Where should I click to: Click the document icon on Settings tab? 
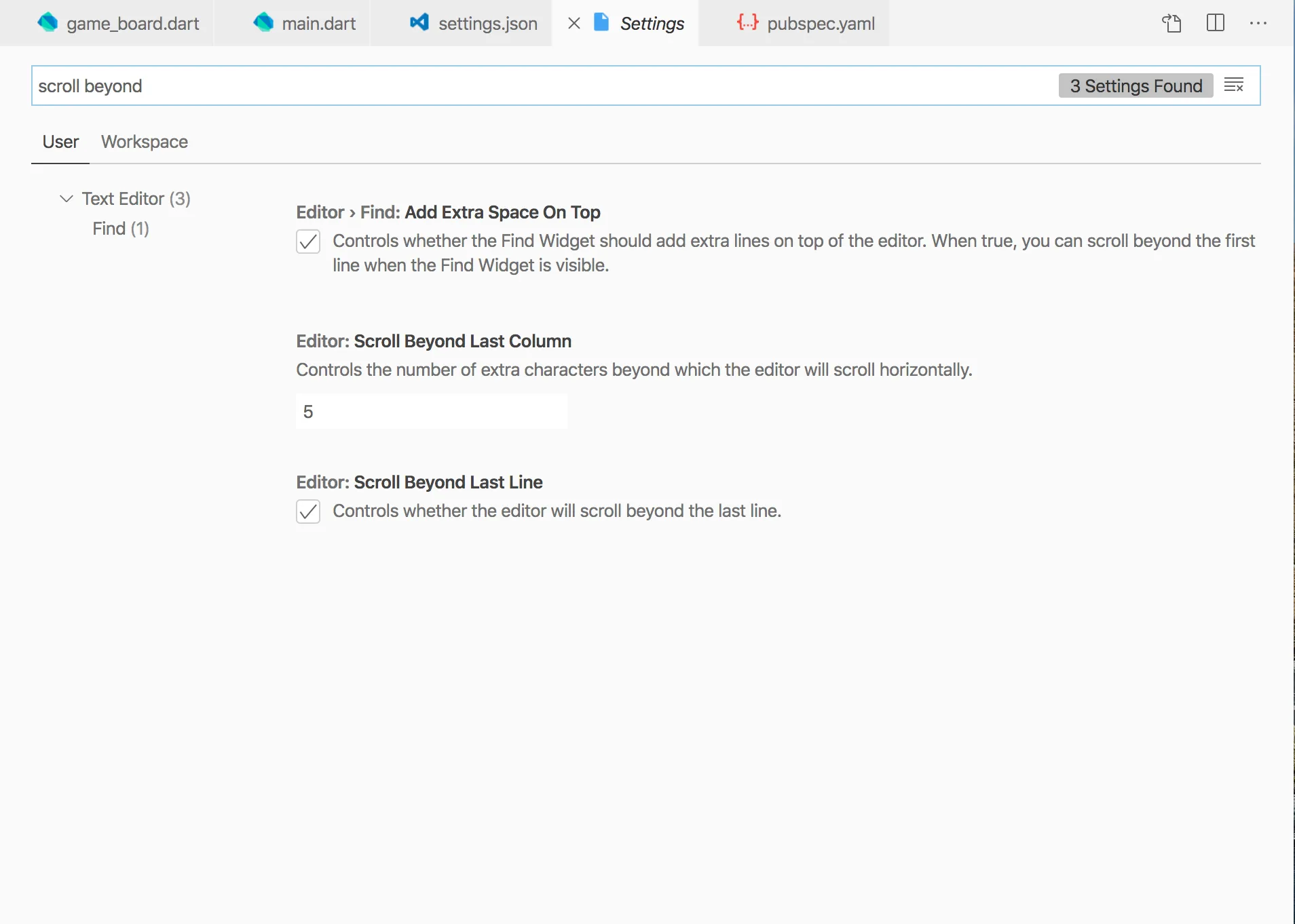601,22
